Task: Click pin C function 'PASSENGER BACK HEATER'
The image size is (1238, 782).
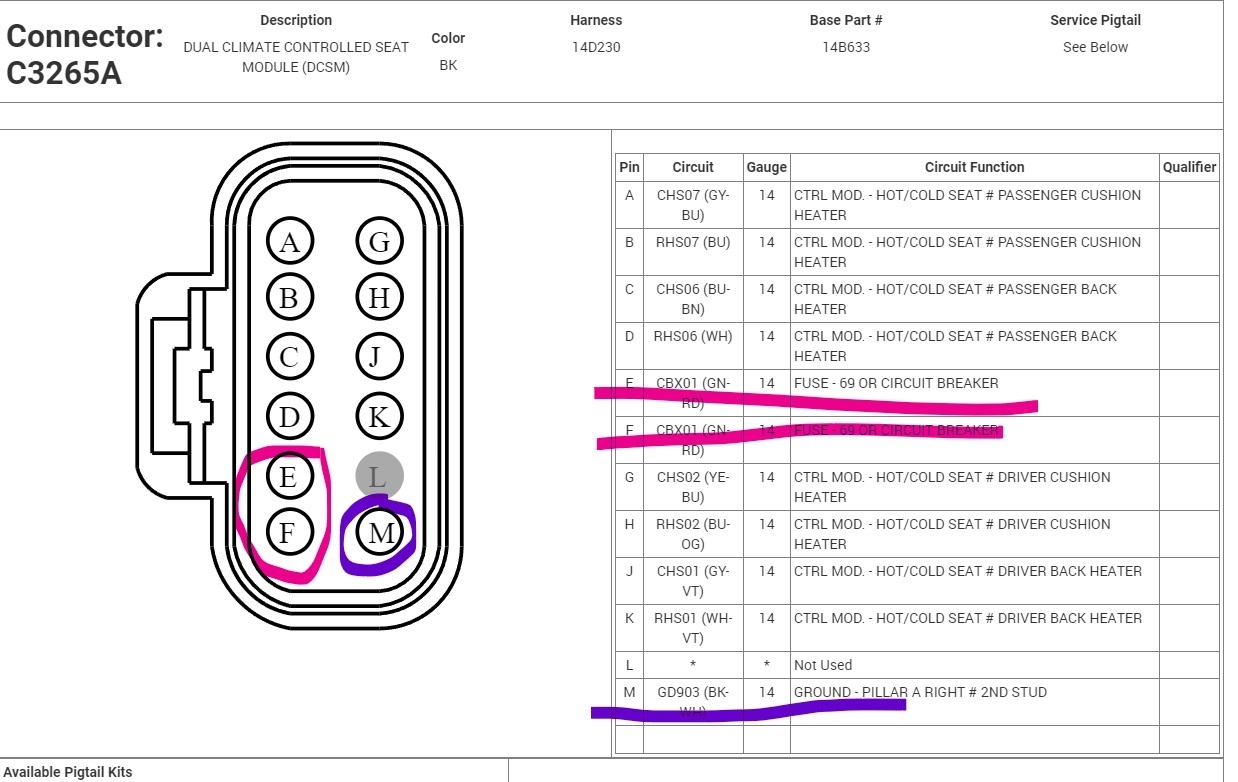Action: click(x=955, y=299)
